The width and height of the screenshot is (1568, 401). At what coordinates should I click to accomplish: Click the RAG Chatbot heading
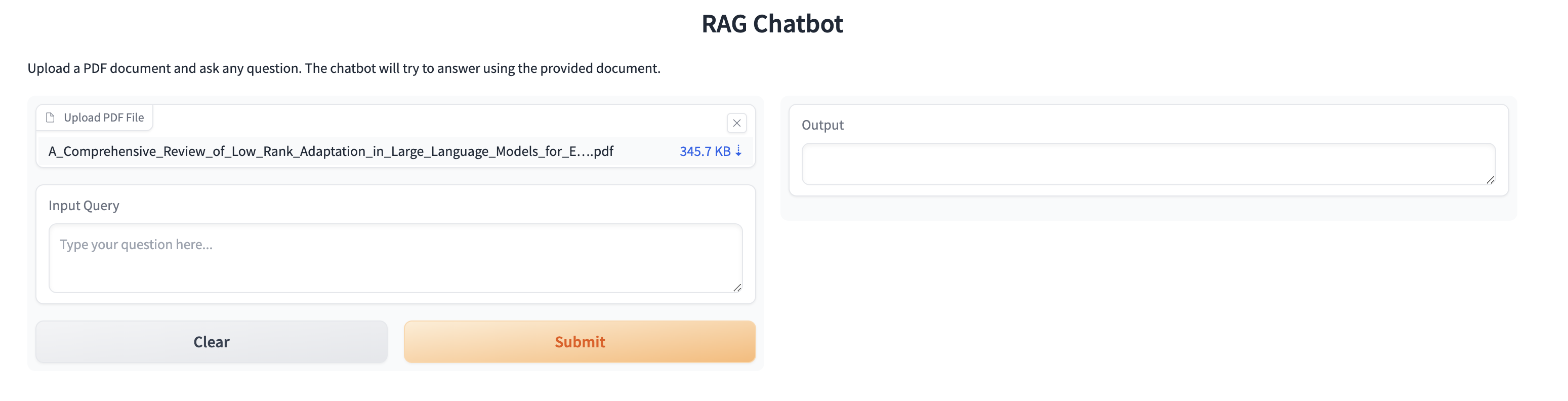[772, 24]
